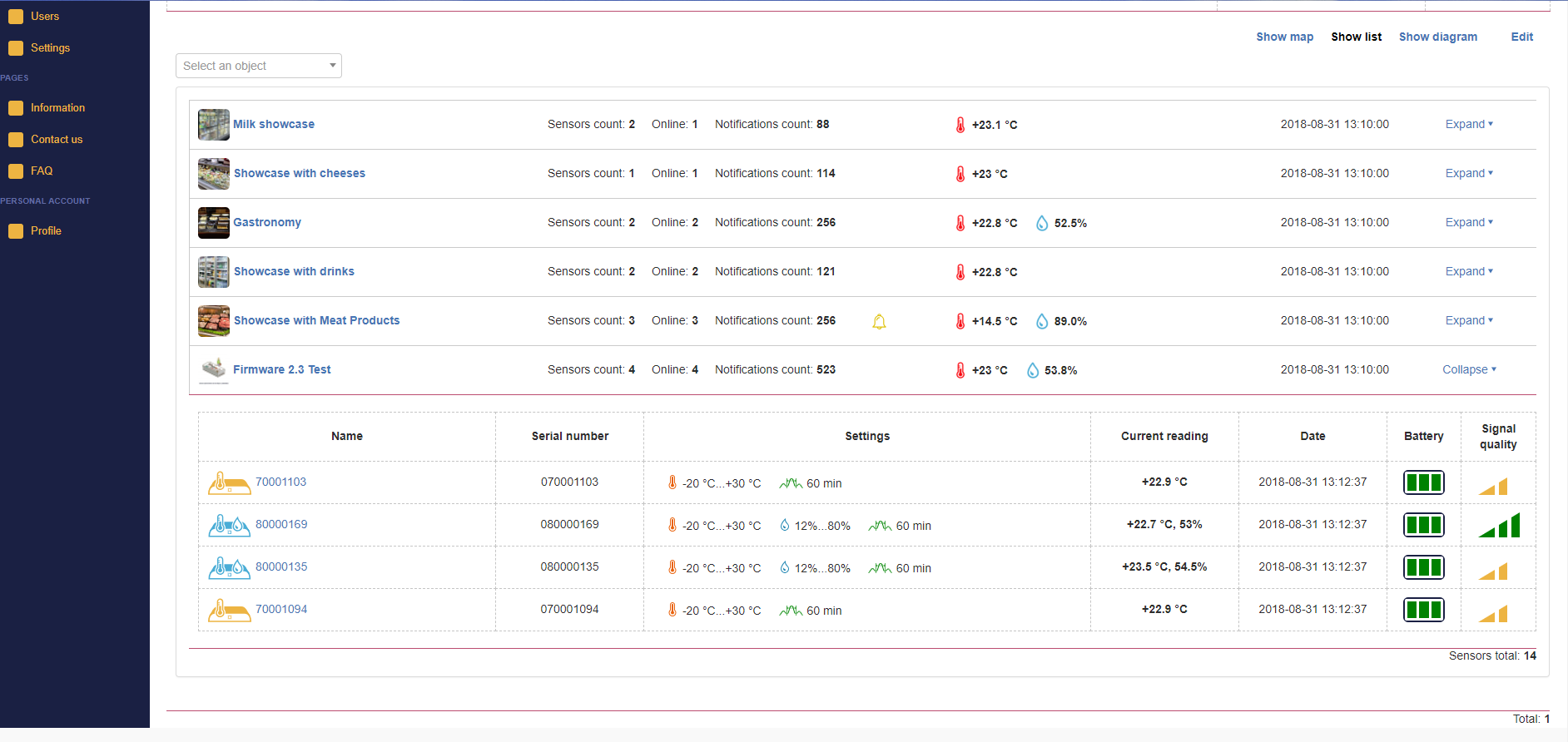Open the Milk showcase link
This screenshot has height=742, width=1568.
pyautogui.click(x=274, y=124)
